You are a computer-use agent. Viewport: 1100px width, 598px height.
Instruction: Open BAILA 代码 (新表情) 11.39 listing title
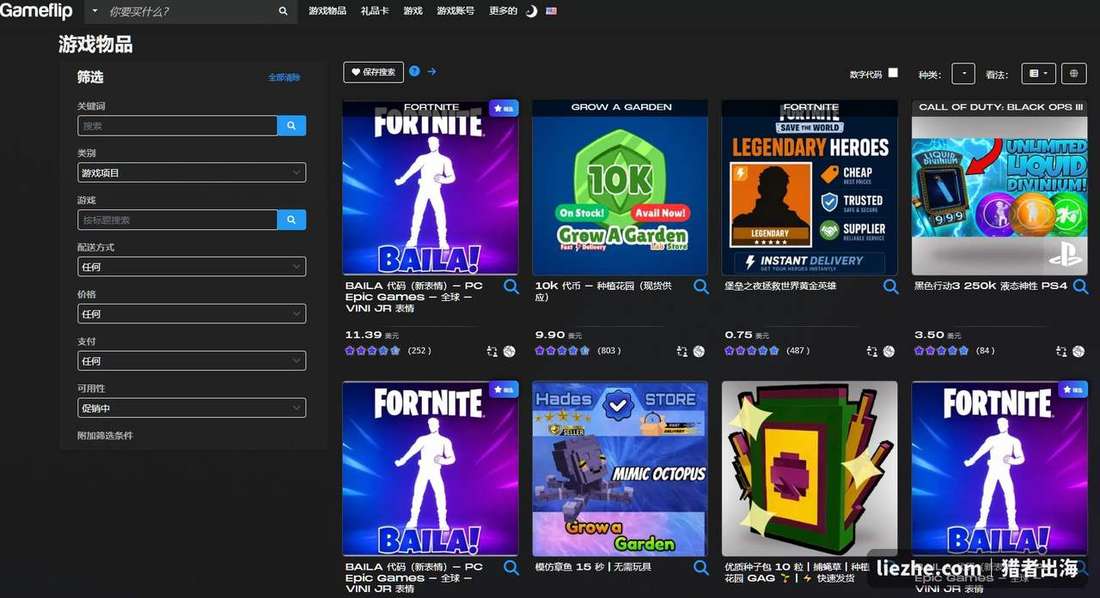click(415, 297)
